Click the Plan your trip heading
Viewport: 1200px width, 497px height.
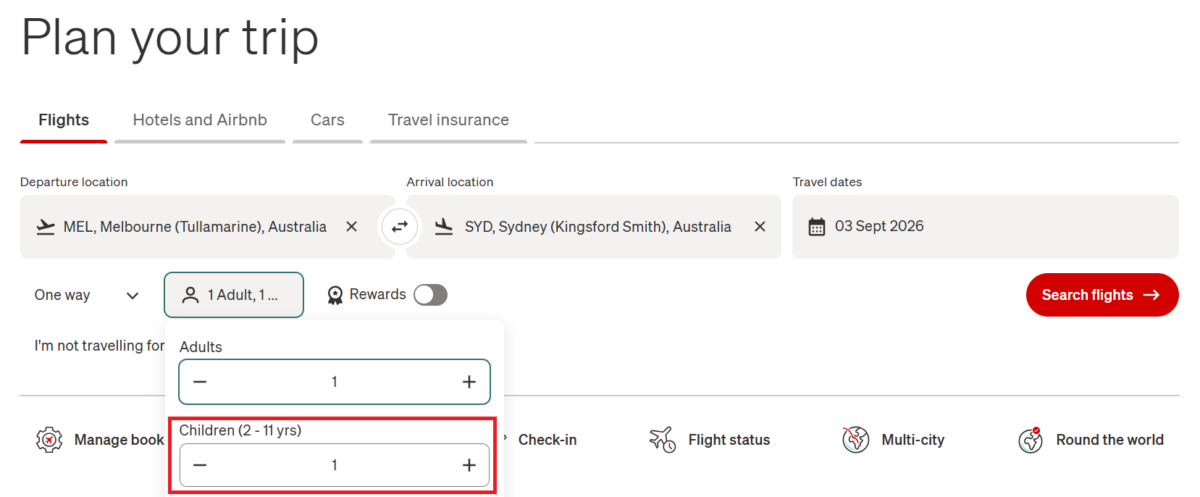pos(170,40)
